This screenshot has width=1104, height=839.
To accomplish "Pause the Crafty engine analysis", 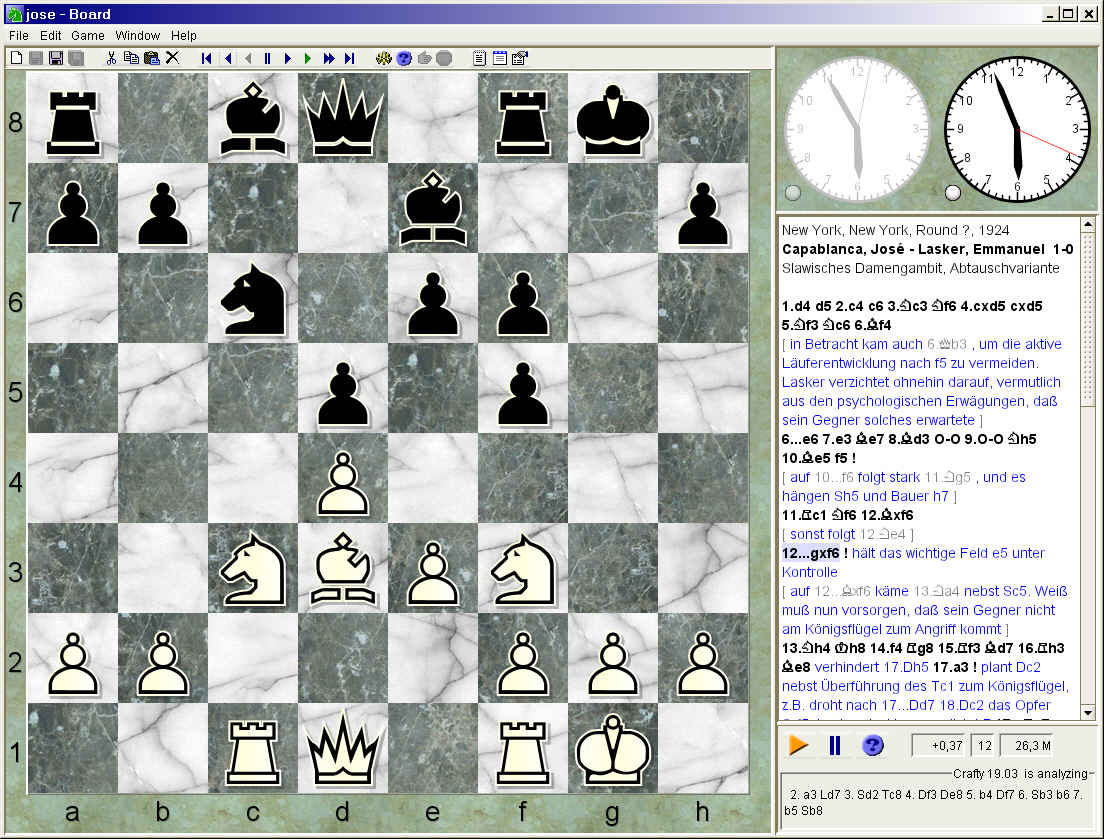I will click(835, 745).
